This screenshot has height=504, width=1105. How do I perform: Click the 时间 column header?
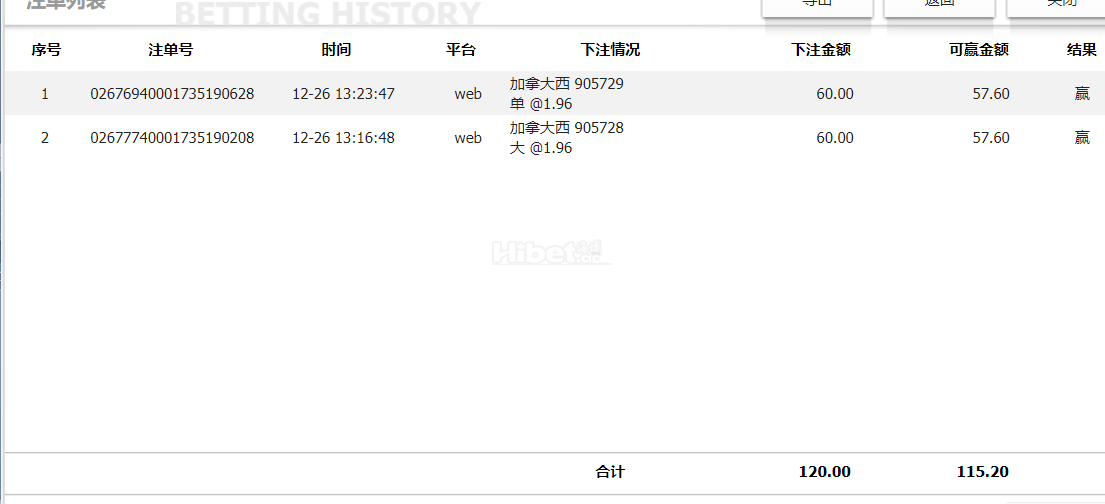click(x=336, y=50)
